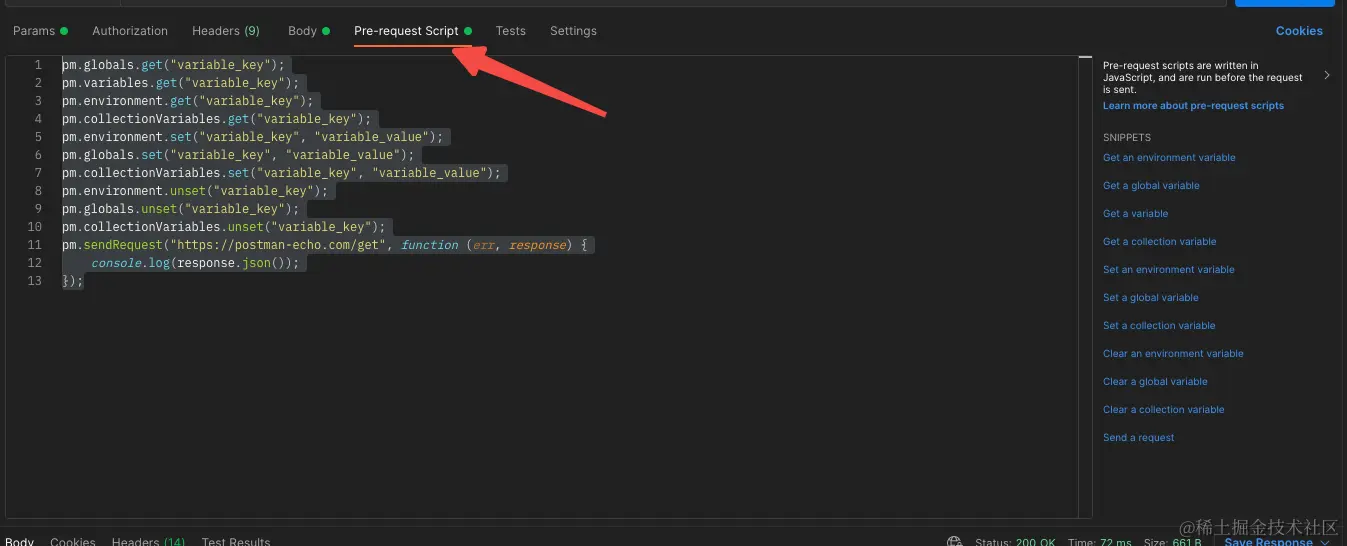Insert the Clear a collection variable snippet
Screen dimensions: 1347x546
(1163, 409)
